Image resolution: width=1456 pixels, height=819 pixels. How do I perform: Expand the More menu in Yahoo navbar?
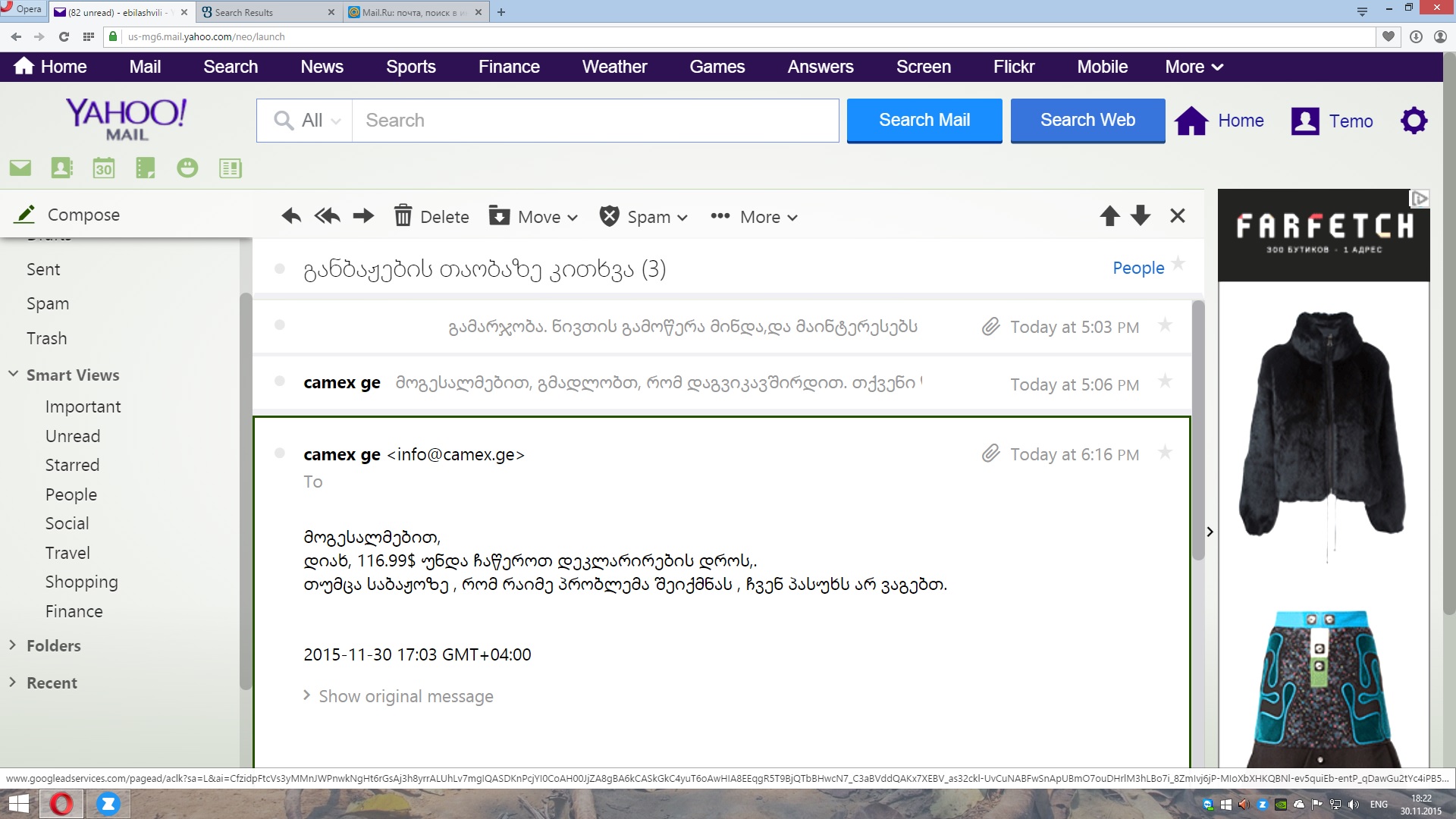(1194, 67)
